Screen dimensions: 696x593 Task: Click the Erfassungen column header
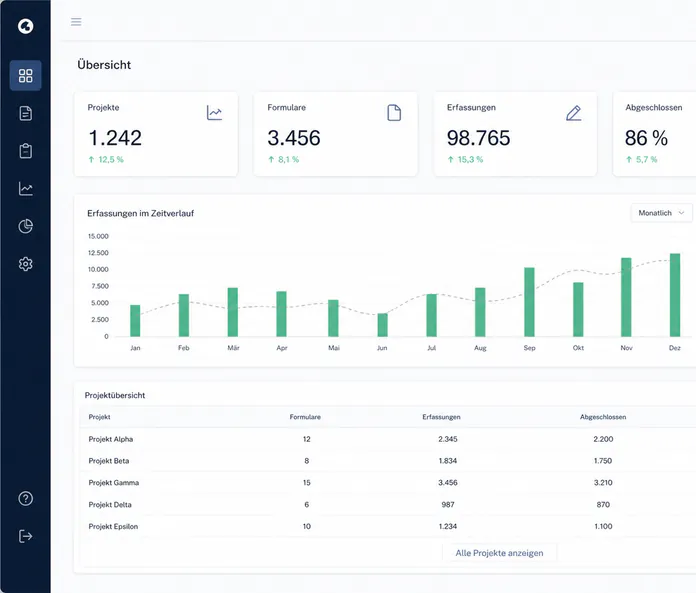pos(441,417)
